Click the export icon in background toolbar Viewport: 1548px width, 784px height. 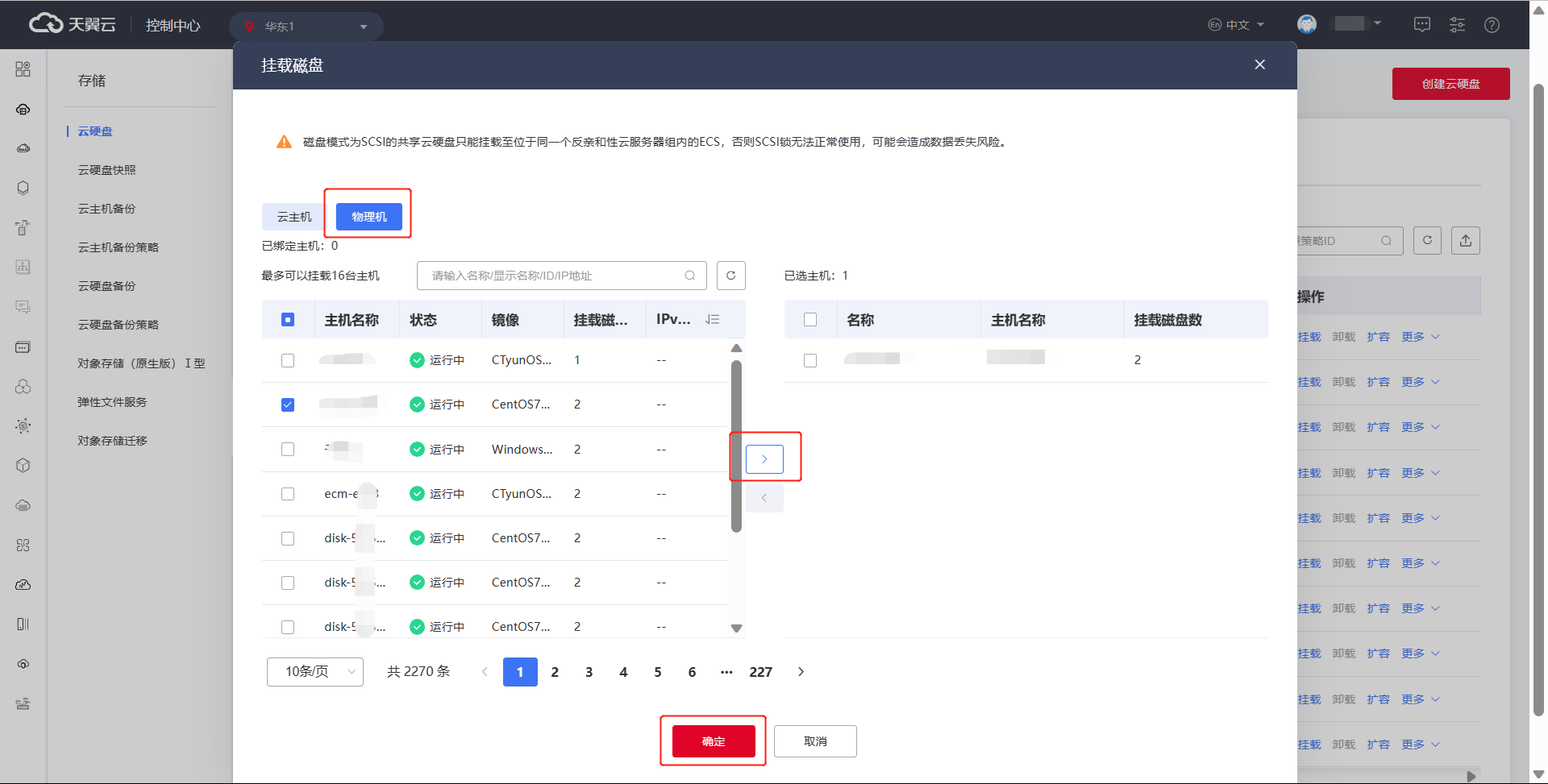pos(1465,240)
